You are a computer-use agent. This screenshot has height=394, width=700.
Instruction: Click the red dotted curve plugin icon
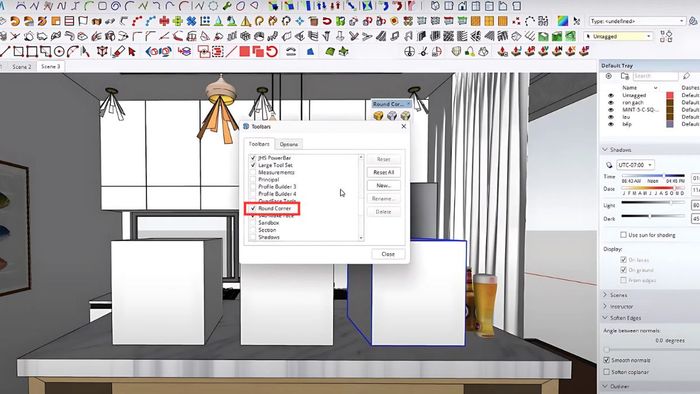pos(138,21)
